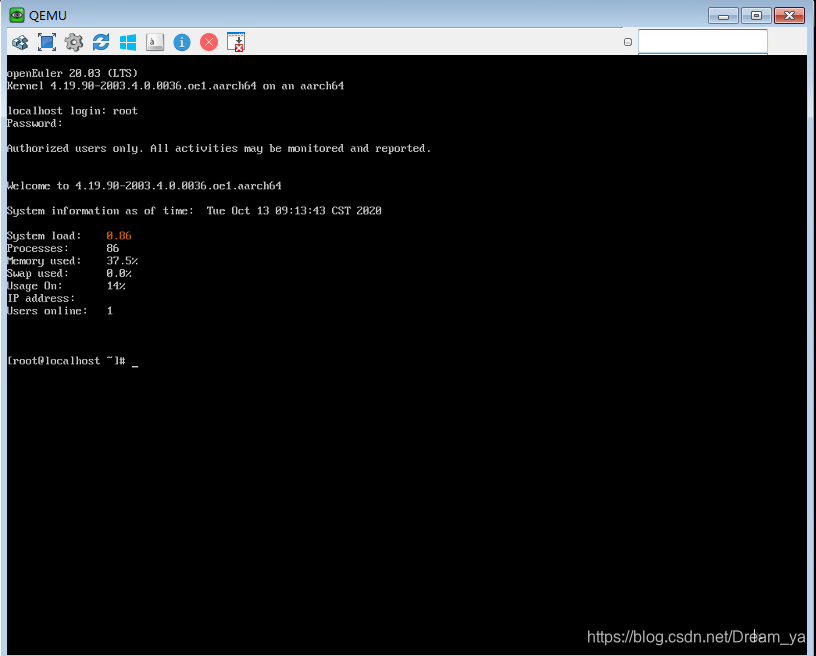This screenshot has width=816, height=656.
Task: Open the settings gear icon
Action: point(74,42)
